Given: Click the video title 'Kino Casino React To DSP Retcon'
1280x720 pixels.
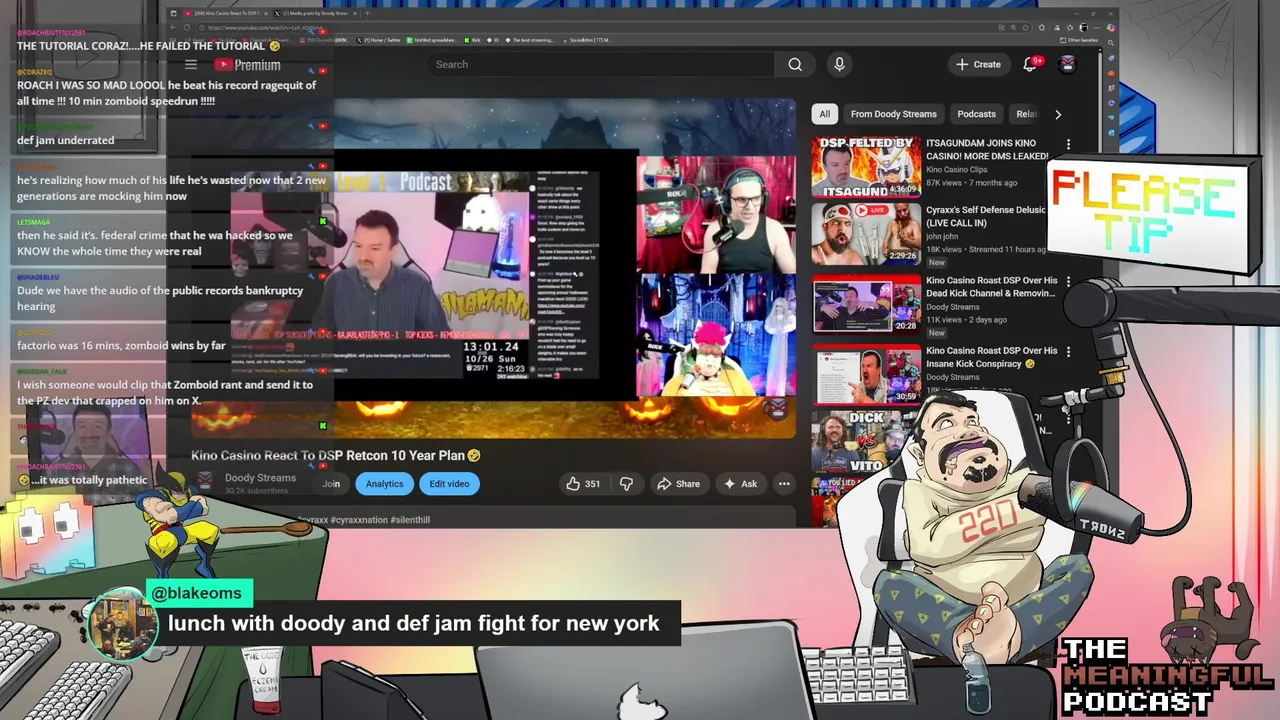Looking at the screenshot, I should pos(336,456).
